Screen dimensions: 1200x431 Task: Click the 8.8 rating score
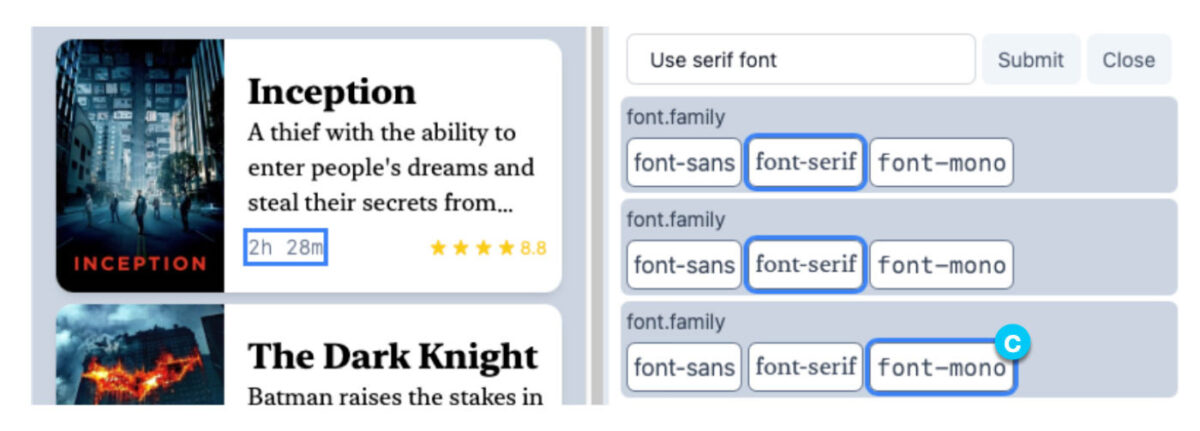coord(533,248)
